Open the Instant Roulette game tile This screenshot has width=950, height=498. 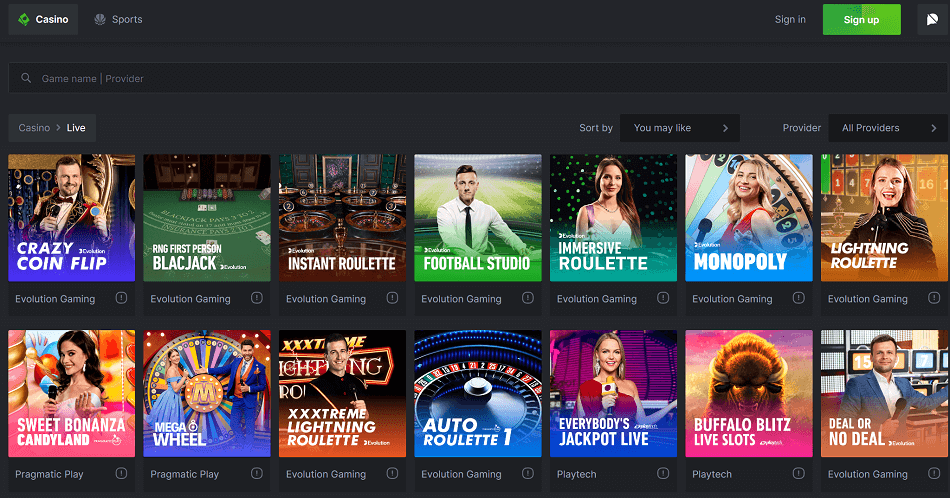coord(342,217)
